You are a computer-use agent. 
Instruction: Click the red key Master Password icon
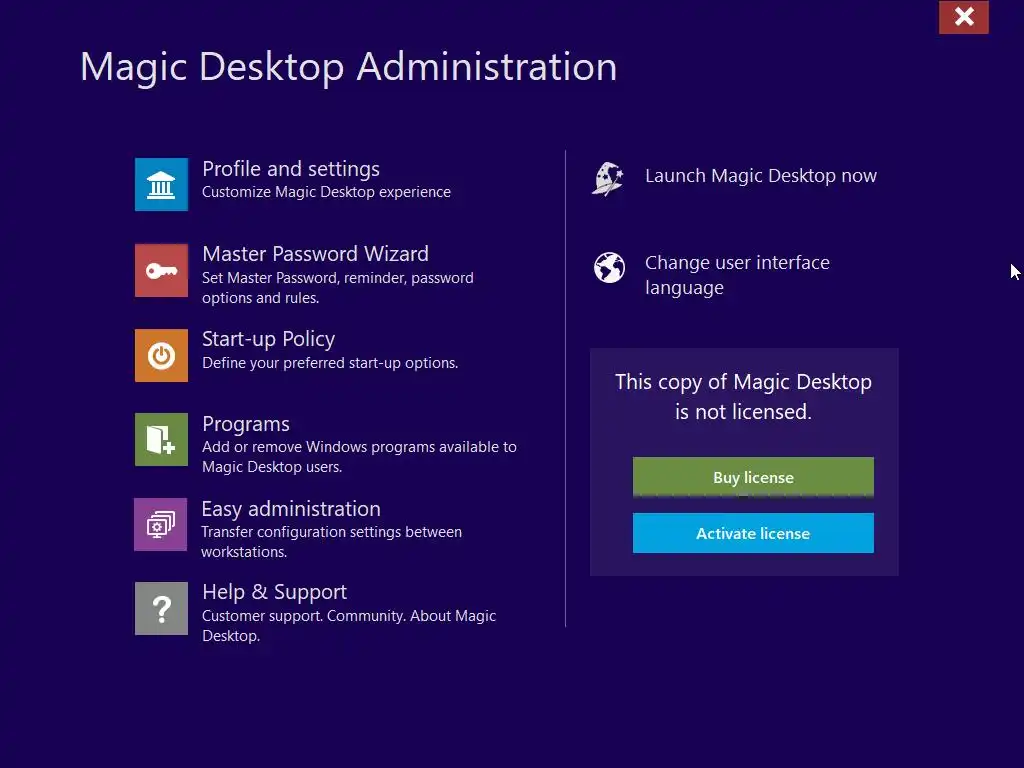161,270
